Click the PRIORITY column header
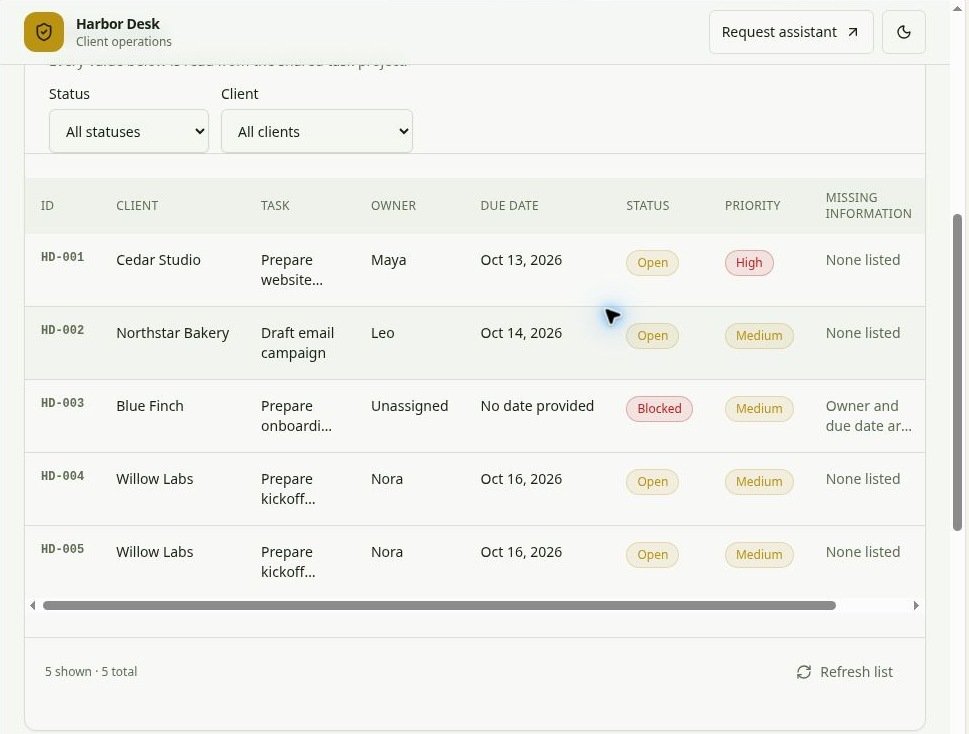Screen dimensions: 969x734 752,206
